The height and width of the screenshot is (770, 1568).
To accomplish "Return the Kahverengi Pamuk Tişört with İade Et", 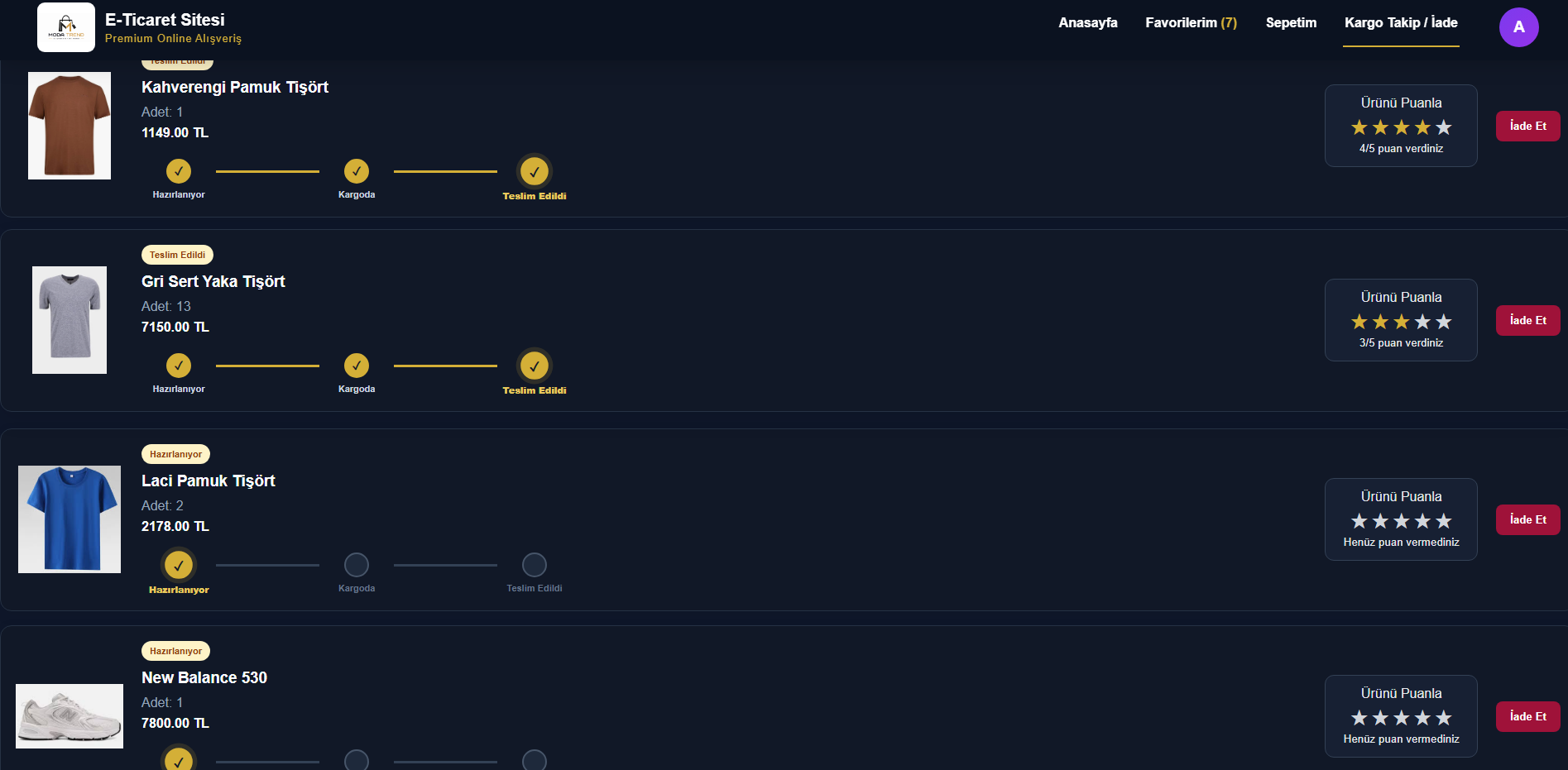I will point(1527,126).
